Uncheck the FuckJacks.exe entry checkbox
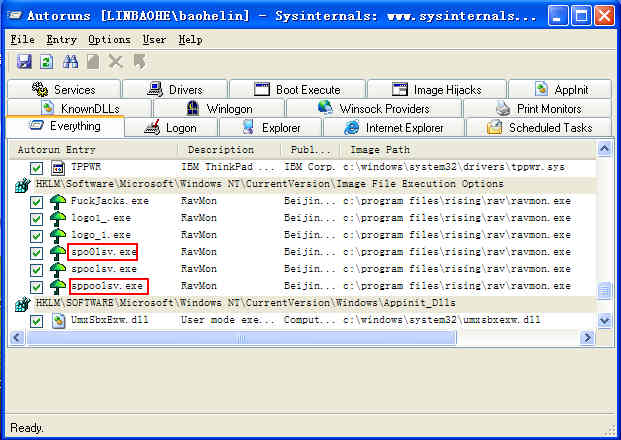621x440 pixels. click(36, 202)
